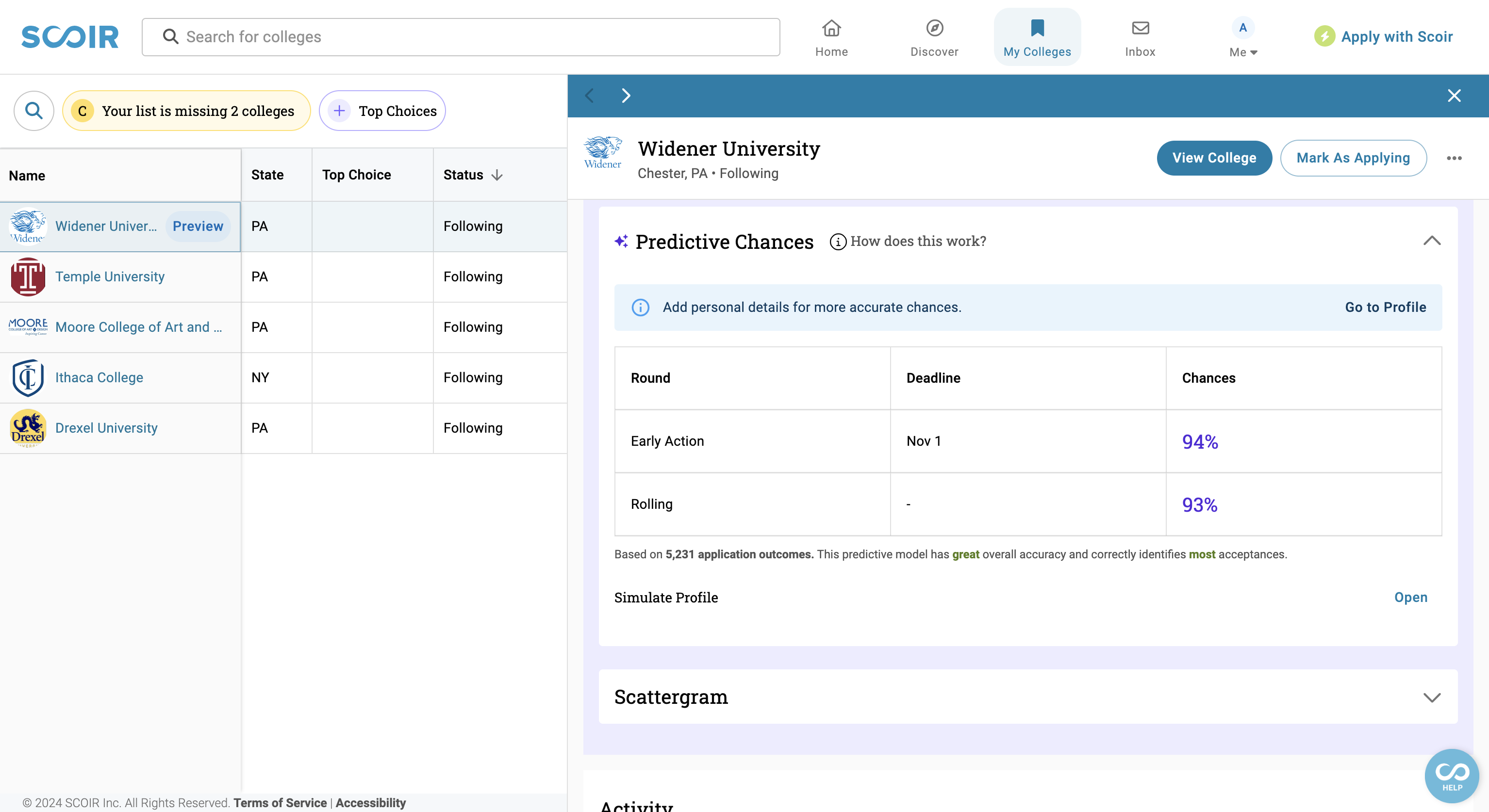
Task: Click 'How does this work?' info link
Action: pos(918,241)
